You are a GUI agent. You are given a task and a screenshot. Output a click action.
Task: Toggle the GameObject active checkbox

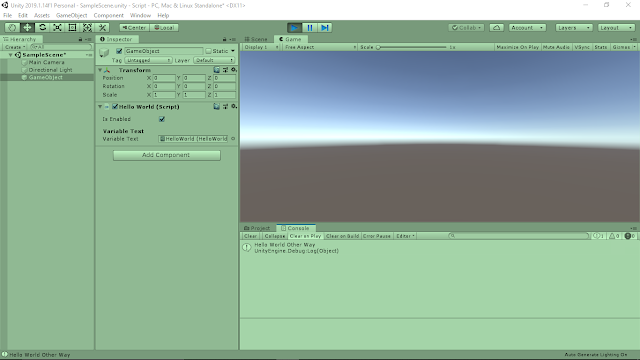[x=119, y=51]
